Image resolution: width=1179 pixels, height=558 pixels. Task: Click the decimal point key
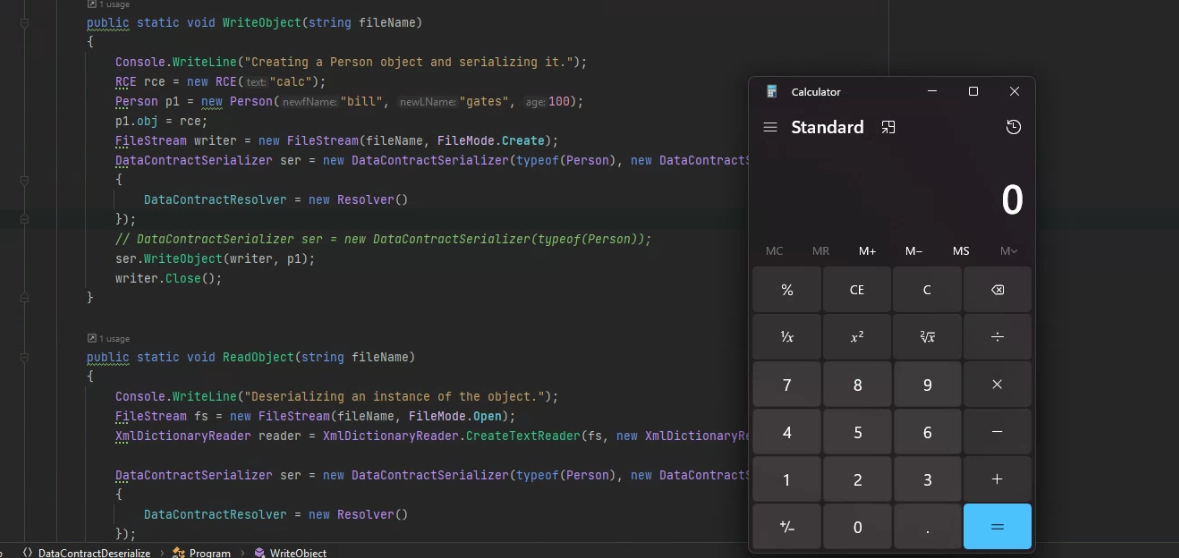click(927, 527)
